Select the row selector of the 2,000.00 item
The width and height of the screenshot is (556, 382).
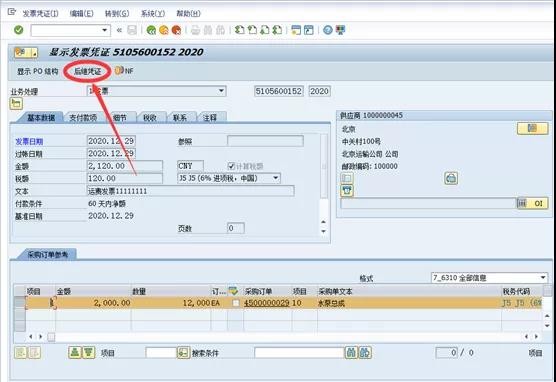20,303
